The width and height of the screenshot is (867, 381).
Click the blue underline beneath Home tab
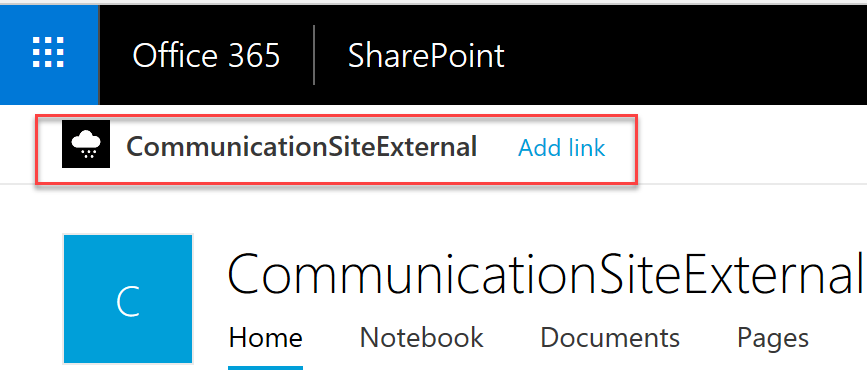(265, 368)
